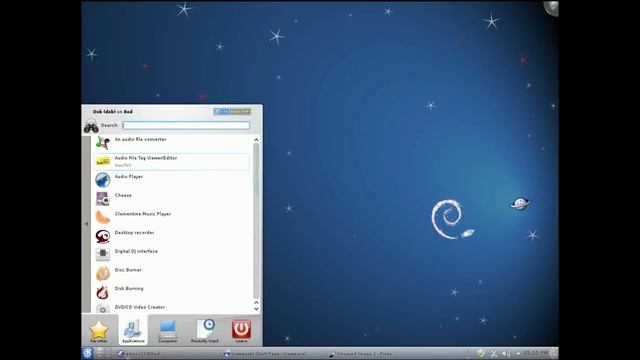Expand hidden system tray icons arrow

pyautogui.click(x=518, y=353)
